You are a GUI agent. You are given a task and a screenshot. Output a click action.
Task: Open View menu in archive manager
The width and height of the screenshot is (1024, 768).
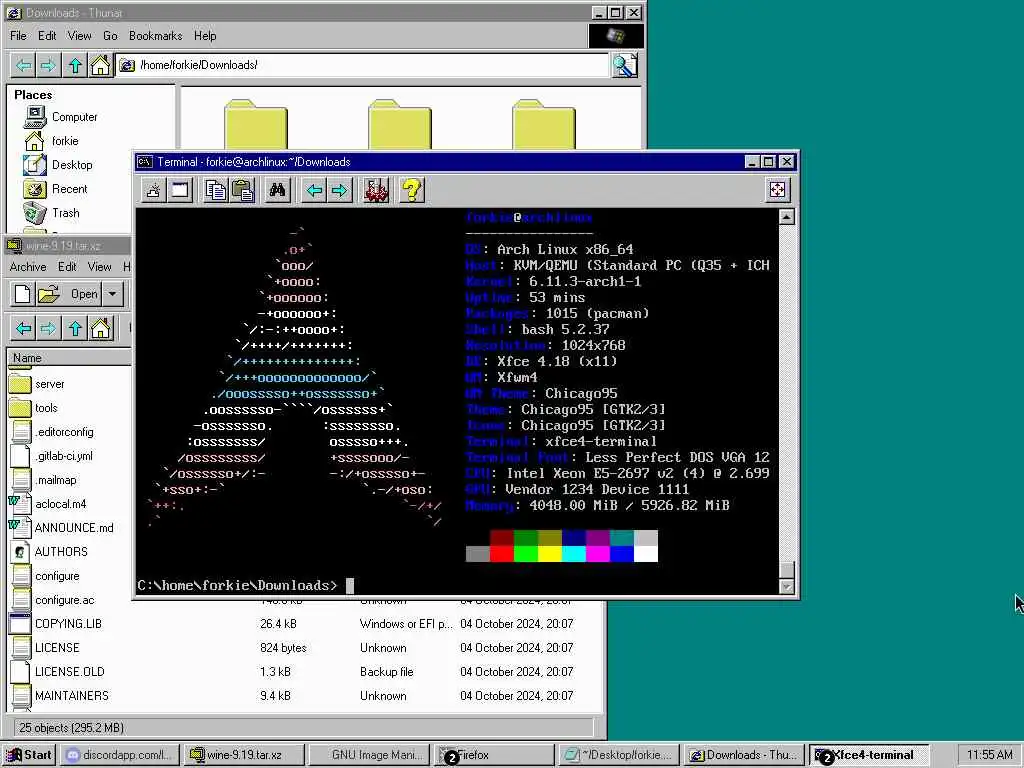pyautogui.click(x=99, y=266)
